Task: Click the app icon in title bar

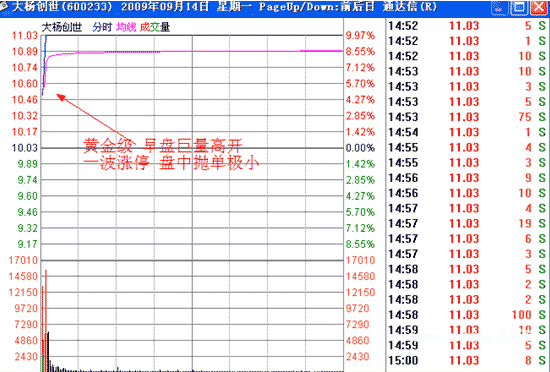Action: 5,6
